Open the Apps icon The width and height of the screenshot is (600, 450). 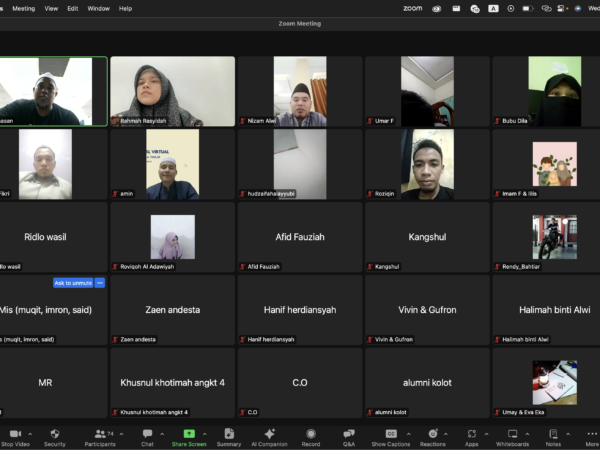coord(471,434)
